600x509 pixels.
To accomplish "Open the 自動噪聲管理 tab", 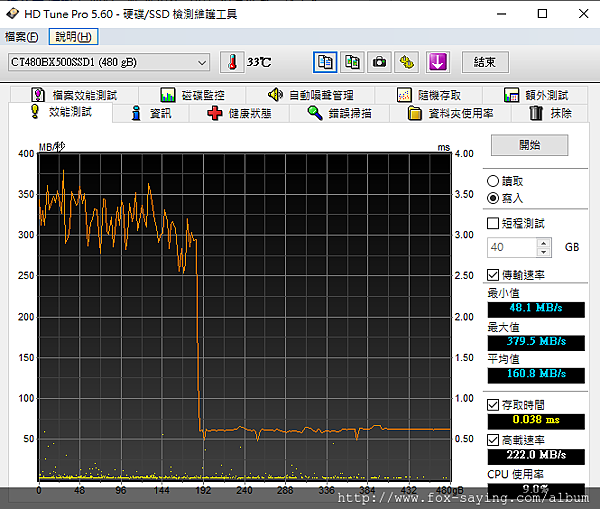I will point(310,95).
